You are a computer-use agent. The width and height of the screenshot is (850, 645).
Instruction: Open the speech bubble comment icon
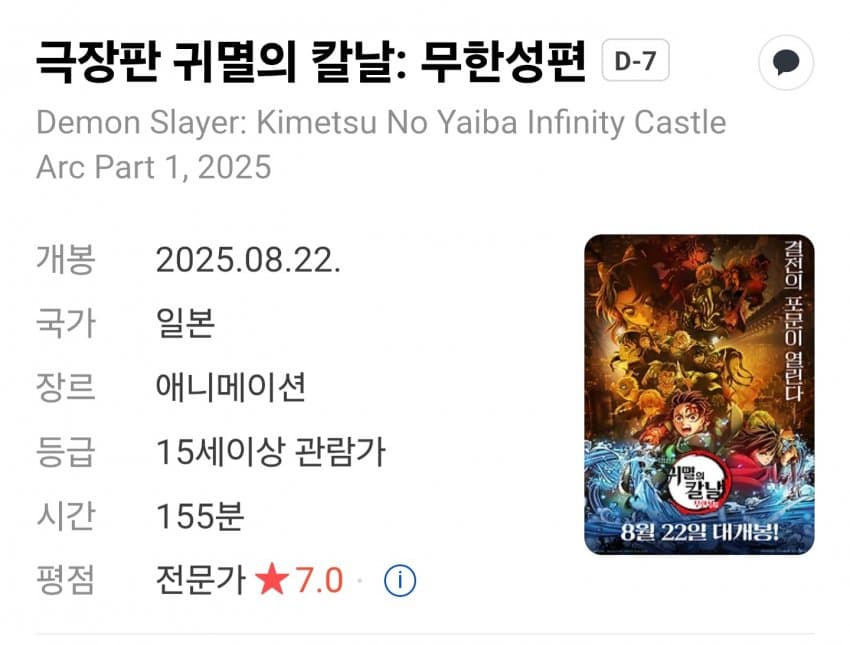click(785, 62)
